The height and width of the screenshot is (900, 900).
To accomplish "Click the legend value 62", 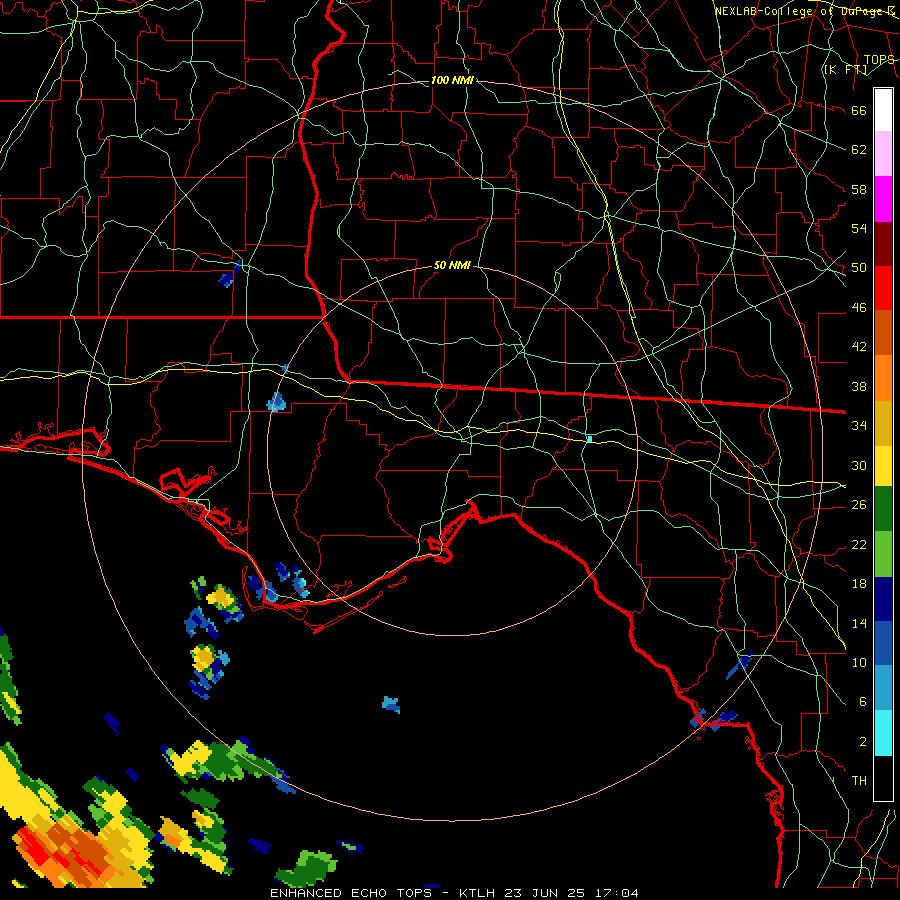I will click(x=859, y=150).
